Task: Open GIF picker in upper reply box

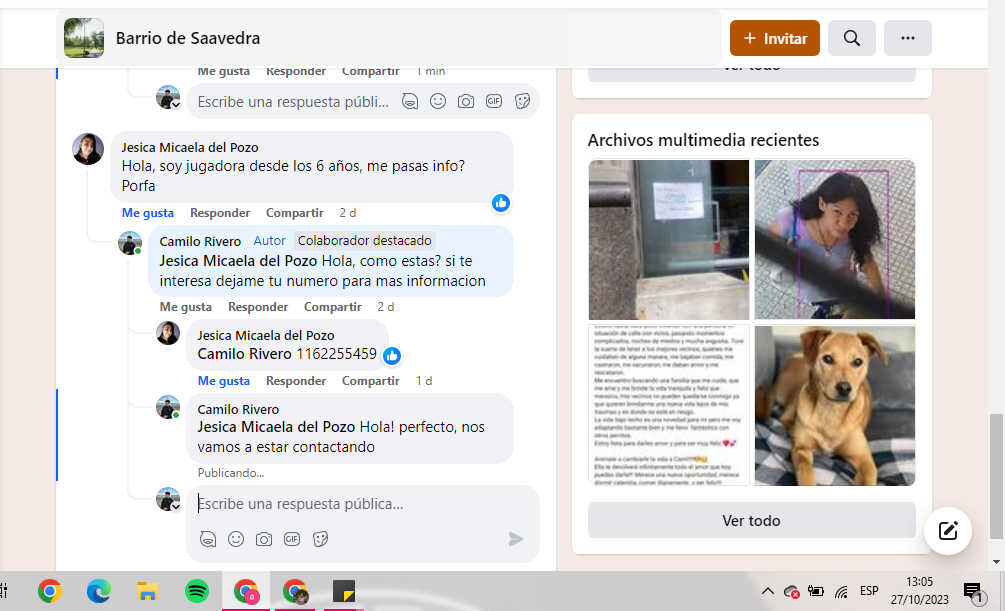Action: (x=494, y=101)
